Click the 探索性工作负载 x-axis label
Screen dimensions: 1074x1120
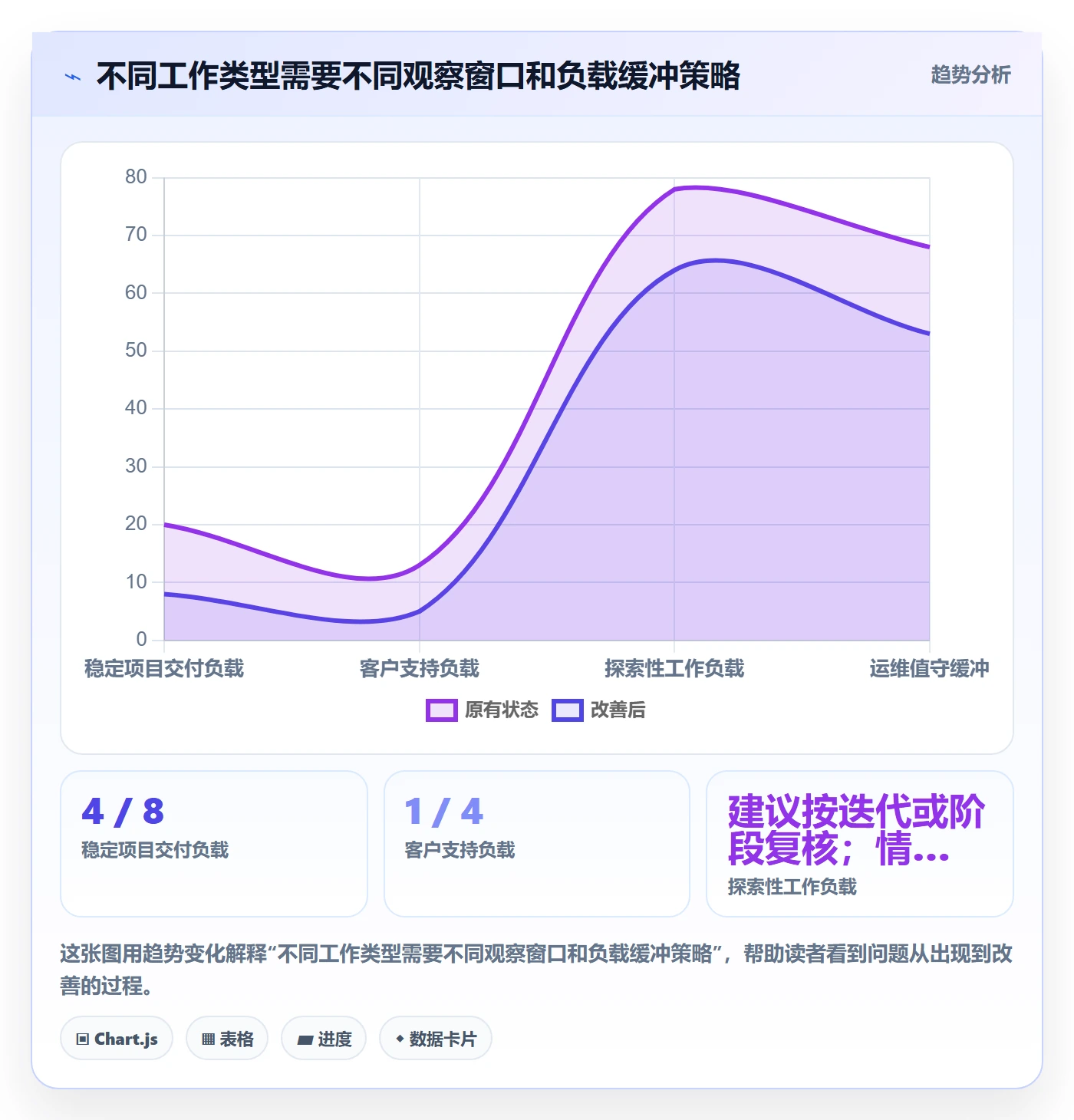click(674, 669)
